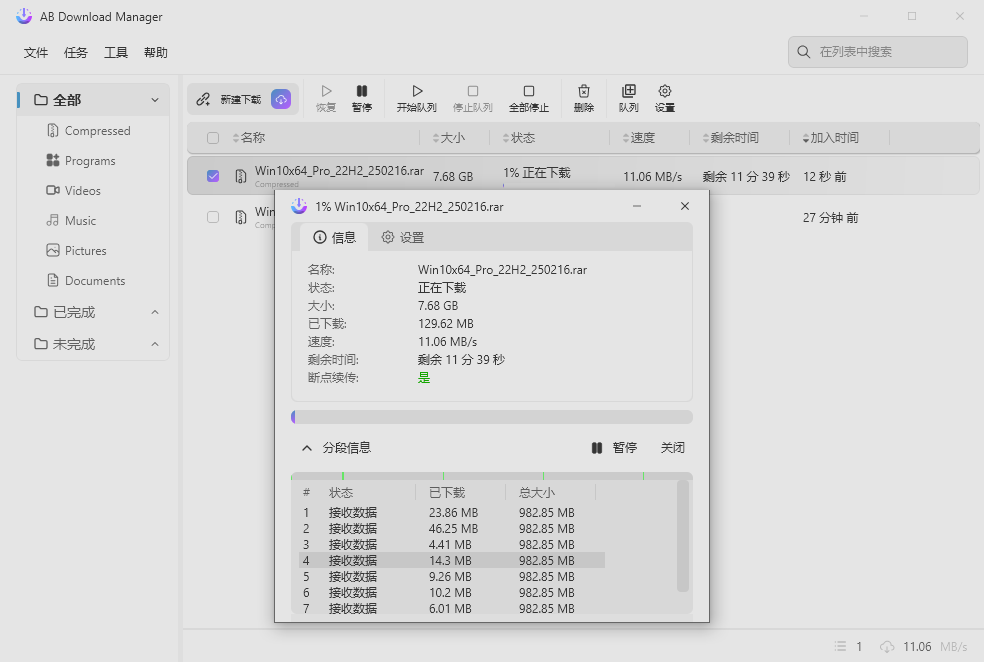Image resolution: width=984 pixels, height=662 pixels.
Task: Sort by 状态 column header in the main list
Action: (x=519, y=138)
